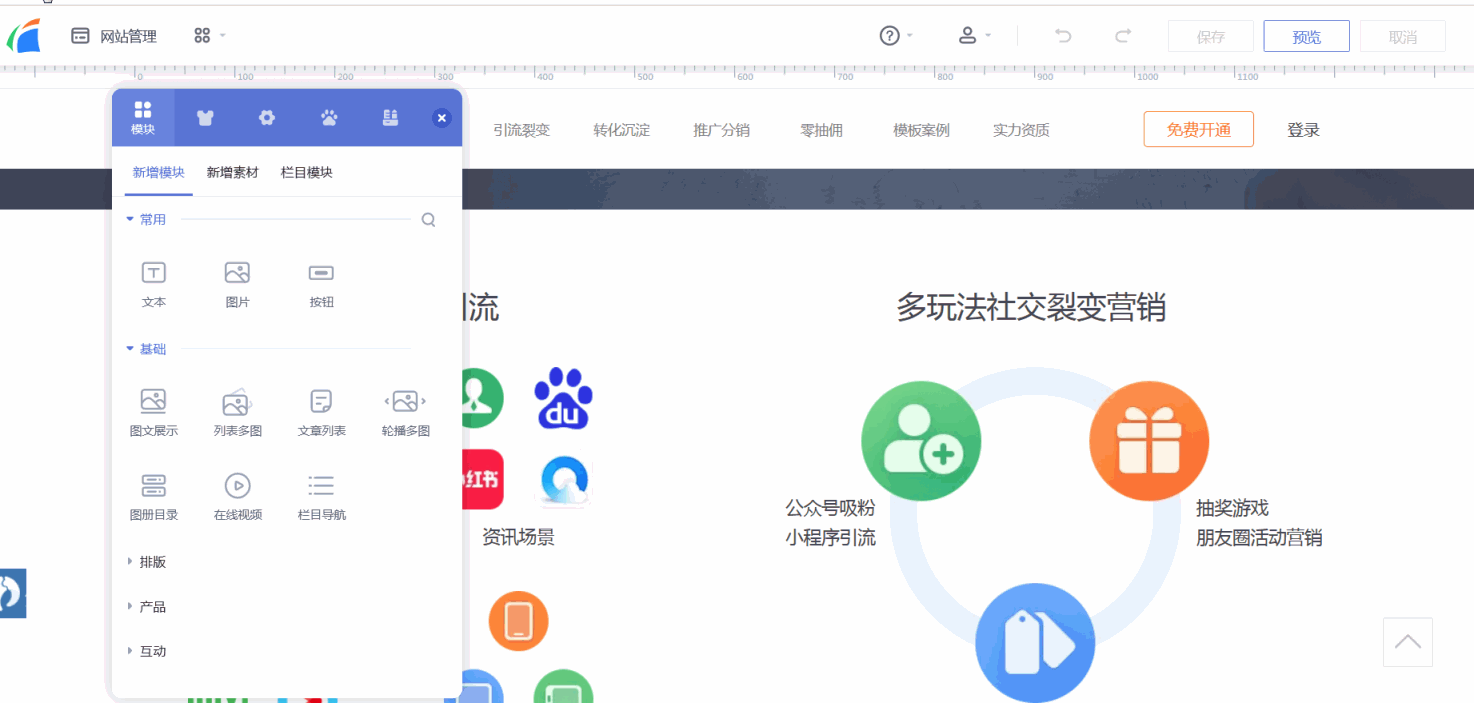Select the 文章列表 article list module
This screenshot has height=703, width=1474.
(x=321, y=403)
